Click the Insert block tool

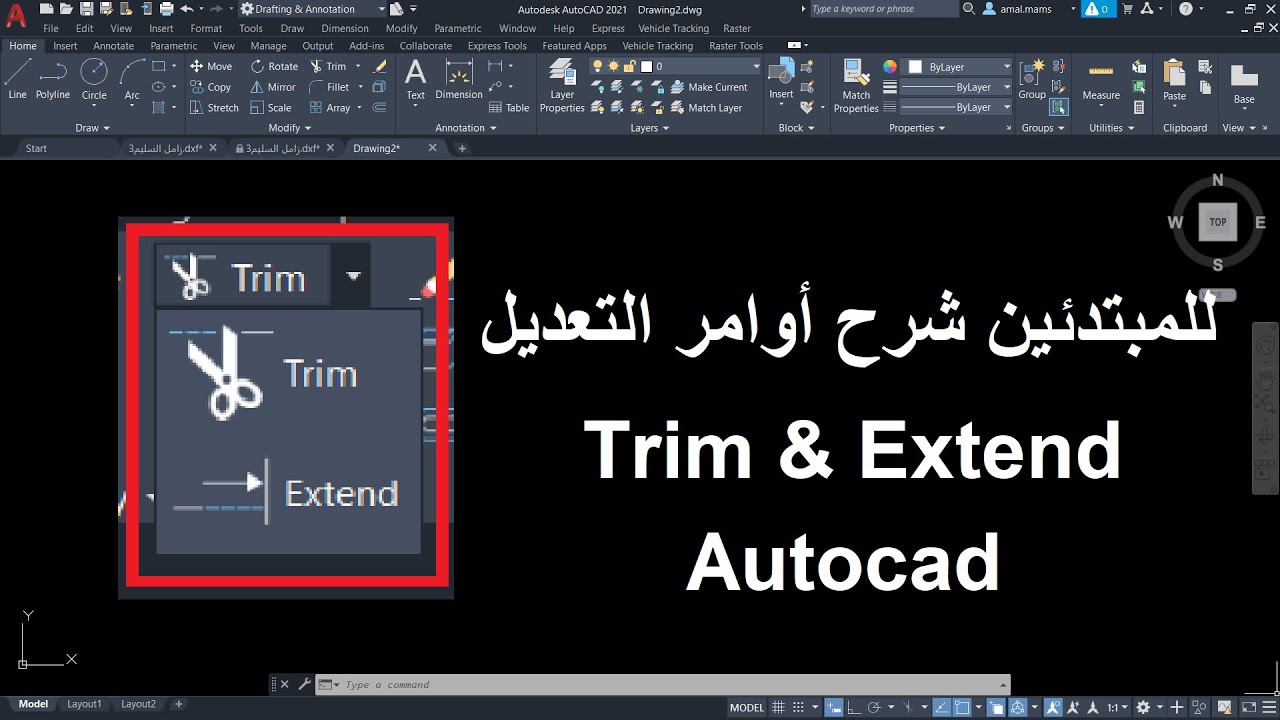[x=781, y=80]
